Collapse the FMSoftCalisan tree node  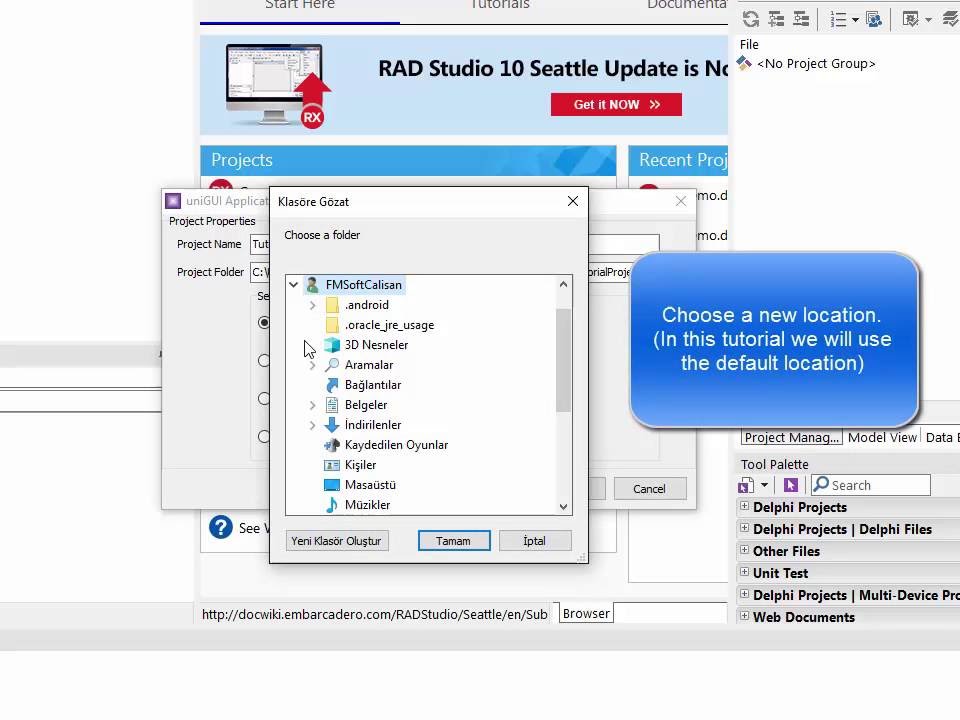pos(294,285)
